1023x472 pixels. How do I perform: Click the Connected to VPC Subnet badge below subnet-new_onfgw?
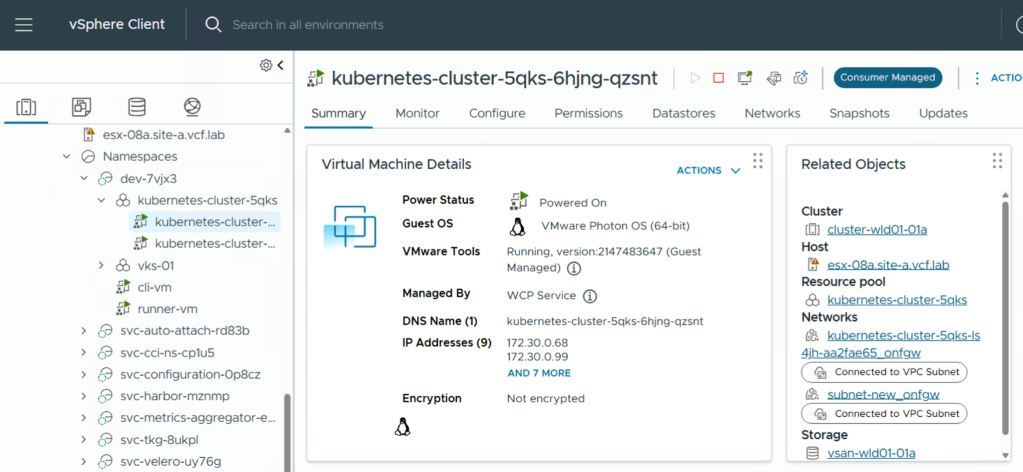point(884,413)
